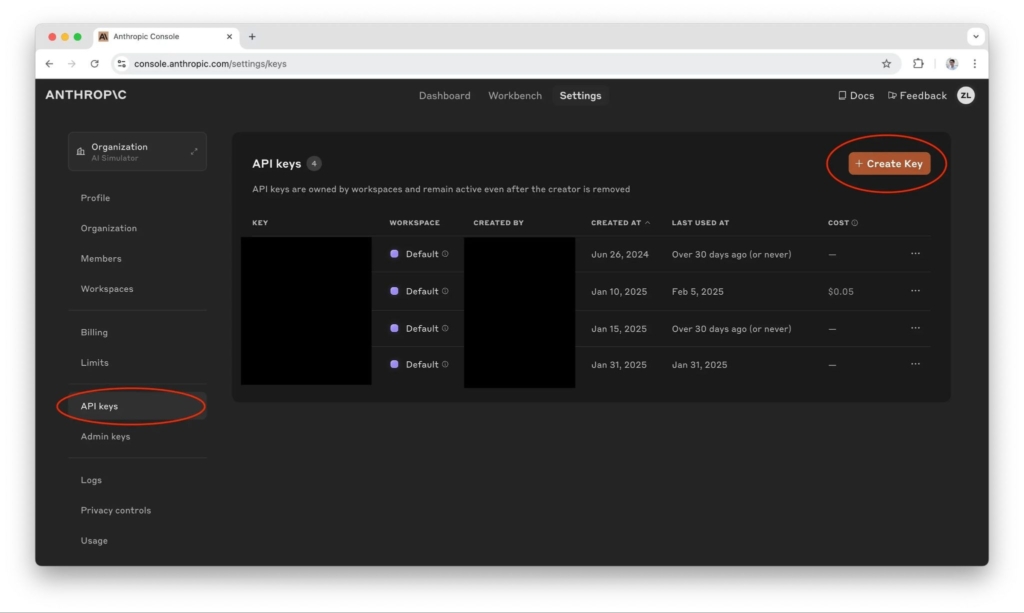Select the Settings tab

coord(580,95)
